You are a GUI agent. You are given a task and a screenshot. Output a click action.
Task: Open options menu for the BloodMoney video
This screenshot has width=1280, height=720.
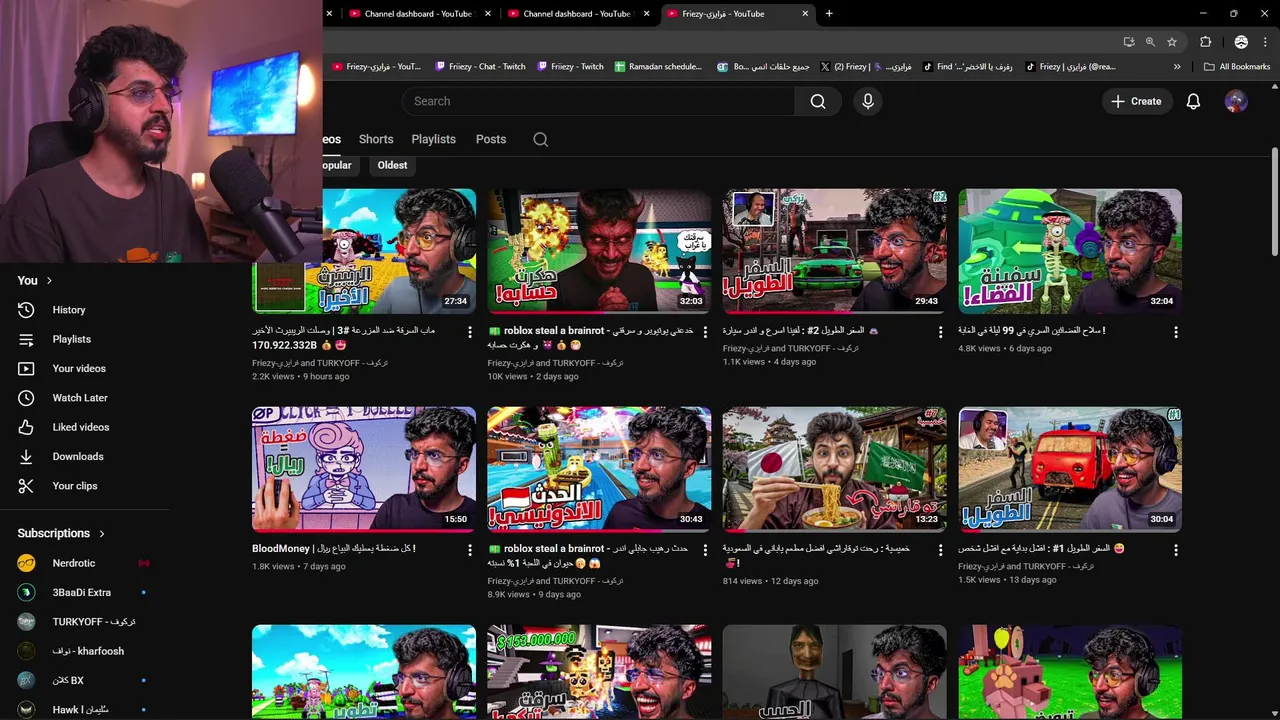[x=470, y=550]
